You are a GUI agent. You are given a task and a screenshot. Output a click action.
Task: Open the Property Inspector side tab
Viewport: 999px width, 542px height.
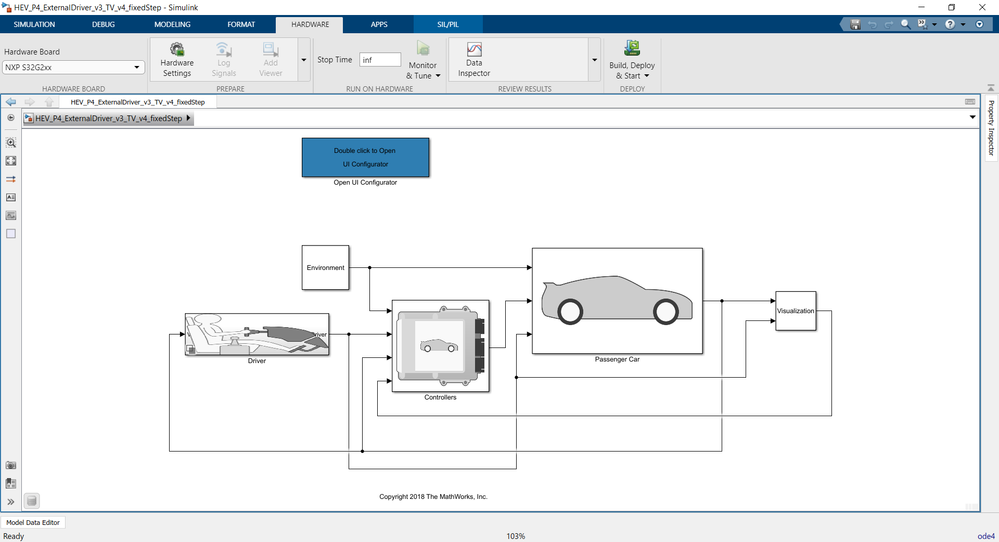[991, 127]
